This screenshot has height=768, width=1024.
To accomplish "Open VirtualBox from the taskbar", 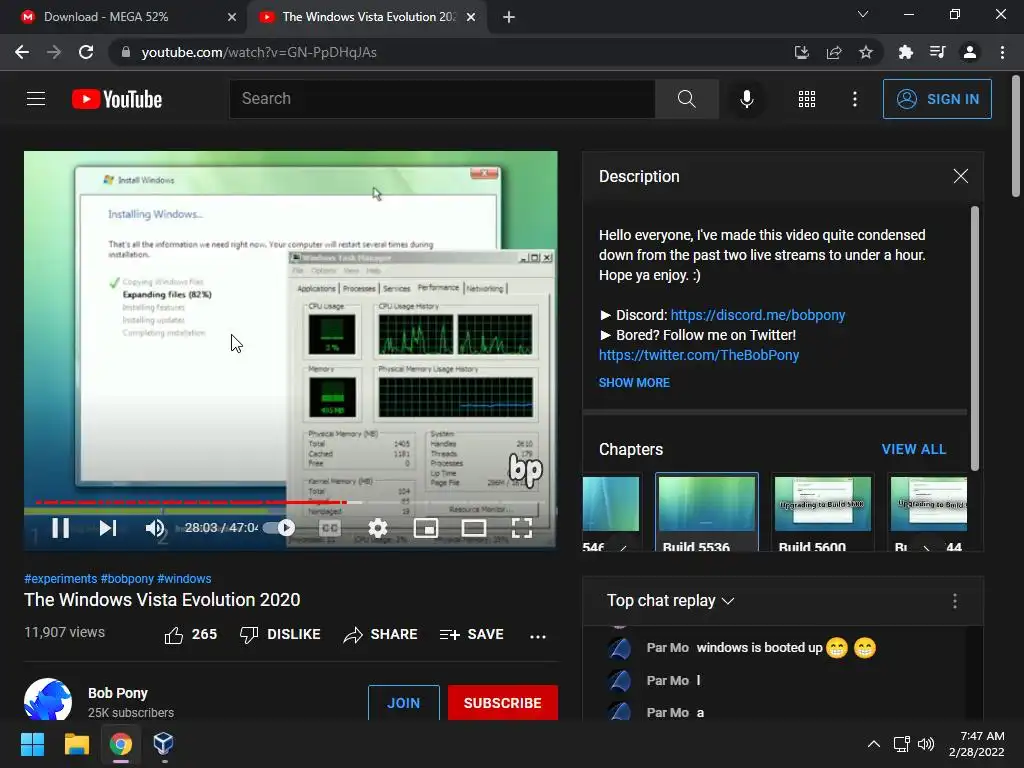I will point(163,744).
